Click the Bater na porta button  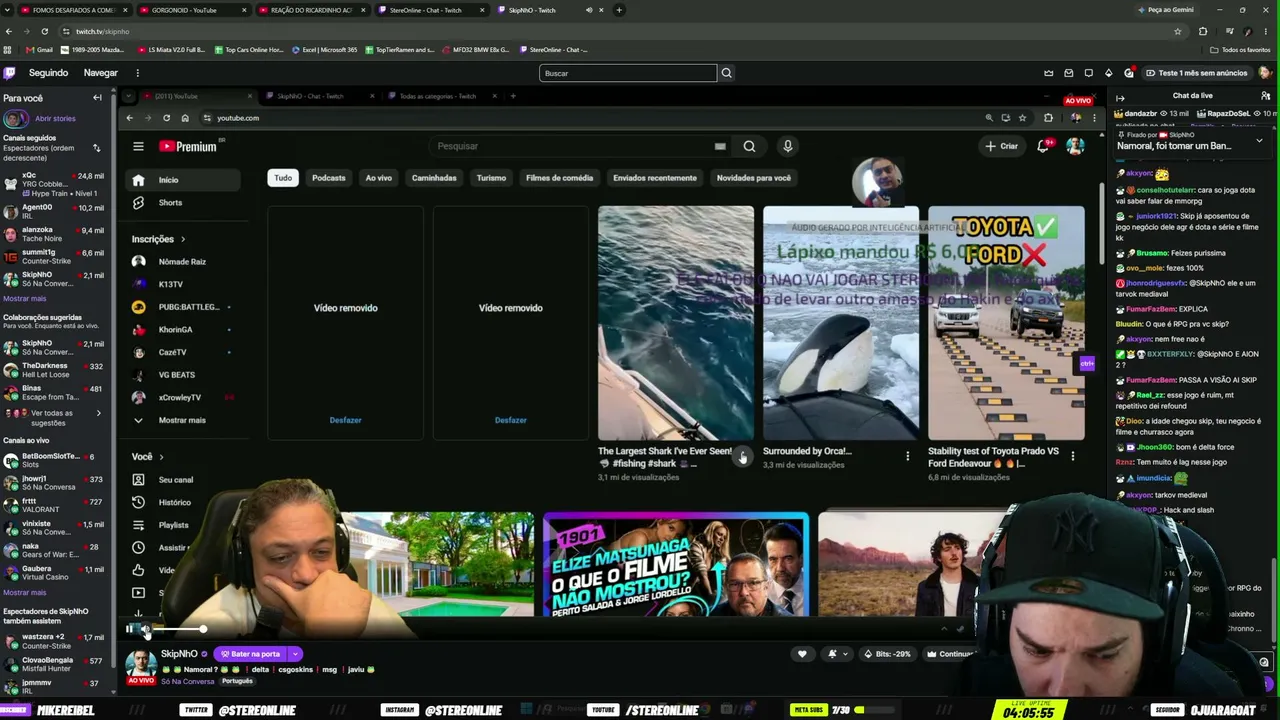pos(250,654)
